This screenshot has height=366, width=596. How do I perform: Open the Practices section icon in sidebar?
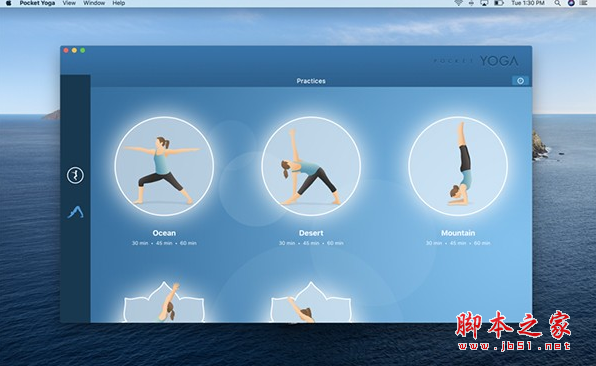[x=75, y=175]
